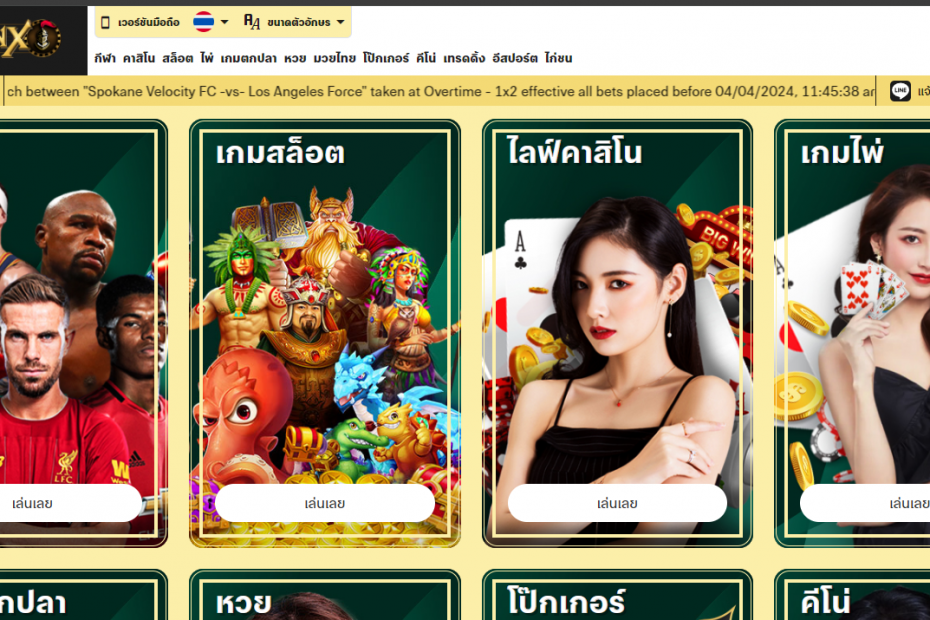
Task: Click the LINE chat icon
Action: pos(900,91)
